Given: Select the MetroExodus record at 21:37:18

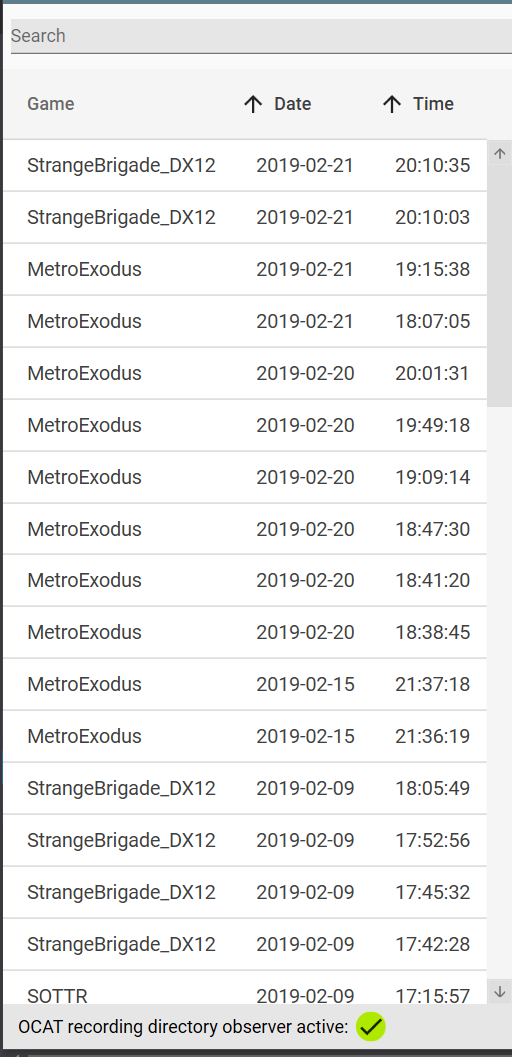Looking at the screenshot, I should click(x=245, y=684).
